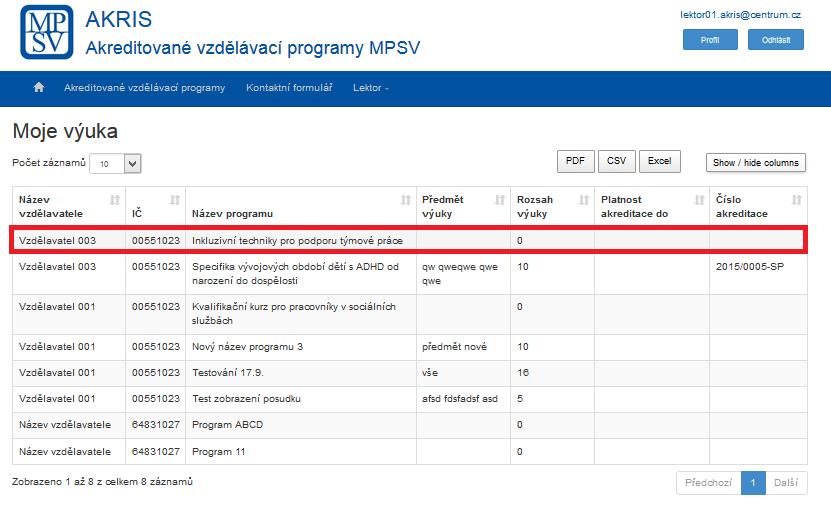Click subject cell 'předmět nové'
The height and width of the screenshot is (513, 831).
(463, 347)
